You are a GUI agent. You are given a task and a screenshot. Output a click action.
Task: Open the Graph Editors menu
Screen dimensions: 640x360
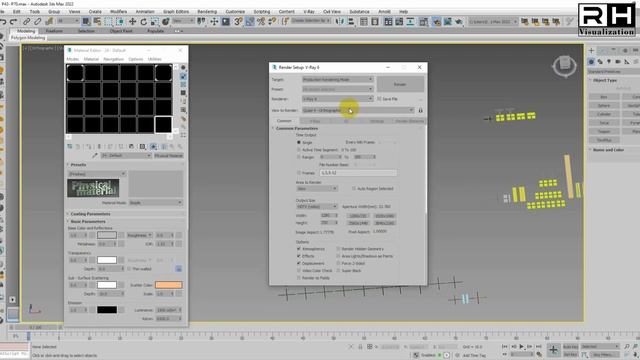(x=176, y=11)
